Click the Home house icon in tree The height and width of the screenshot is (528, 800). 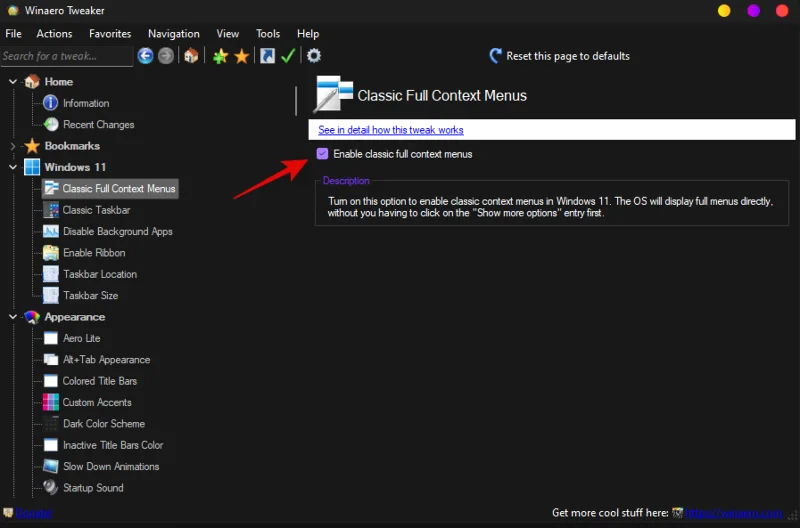[x=32, y=82]
